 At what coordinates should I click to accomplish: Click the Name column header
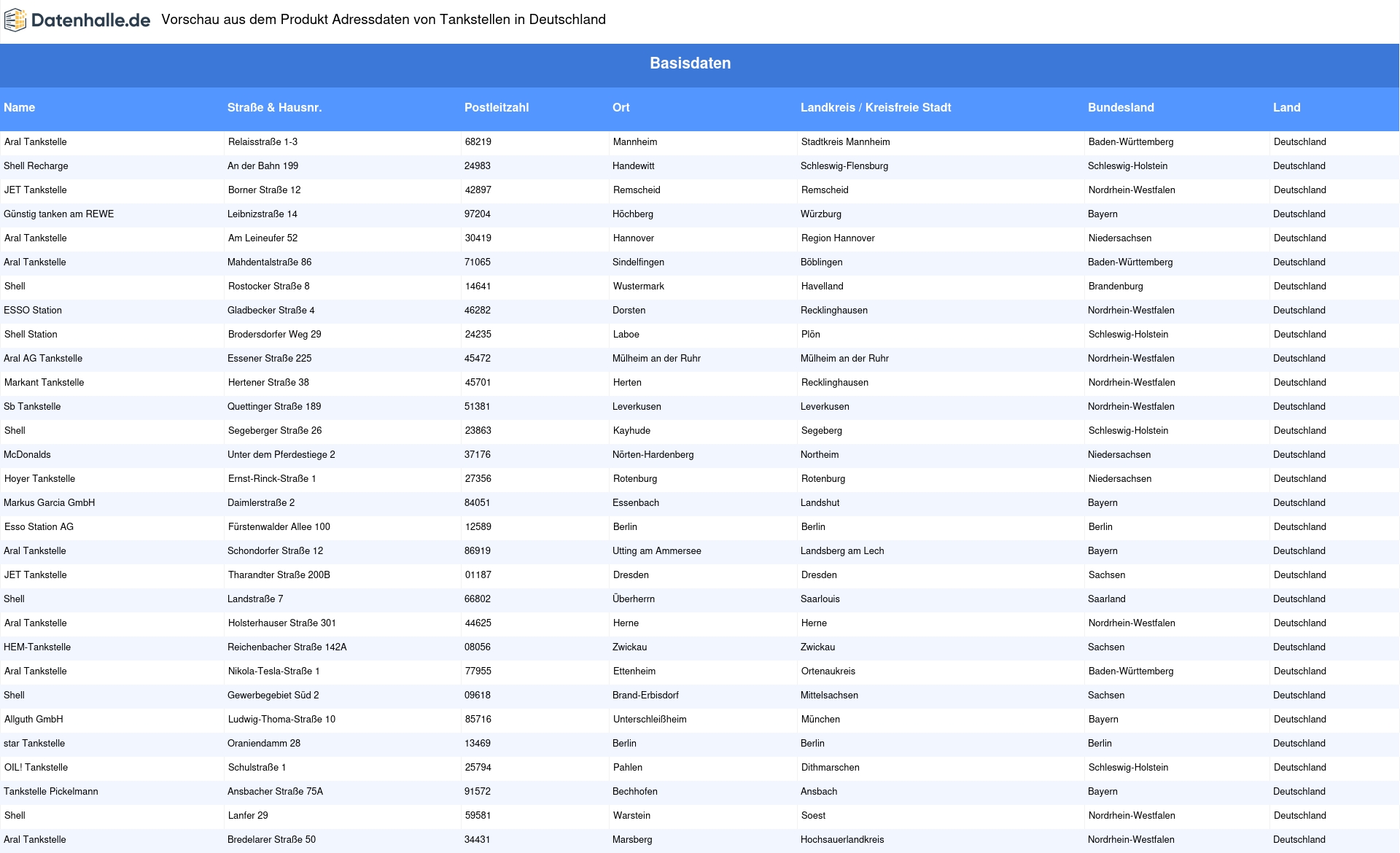[20, 107]
